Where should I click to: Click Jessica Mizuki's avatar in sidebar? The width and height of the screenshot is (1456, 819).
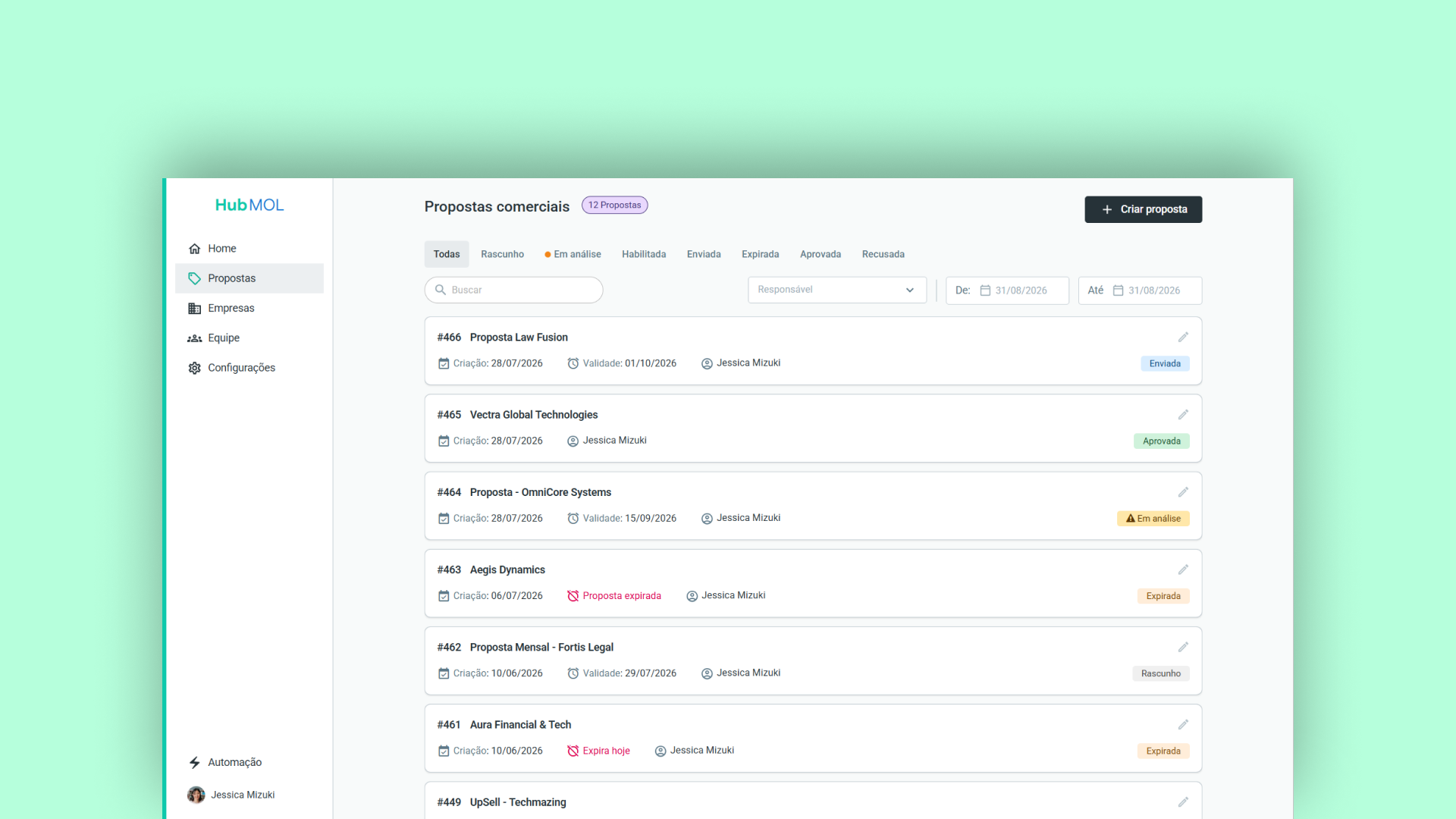pyautogui.click(x=196, y=795)
